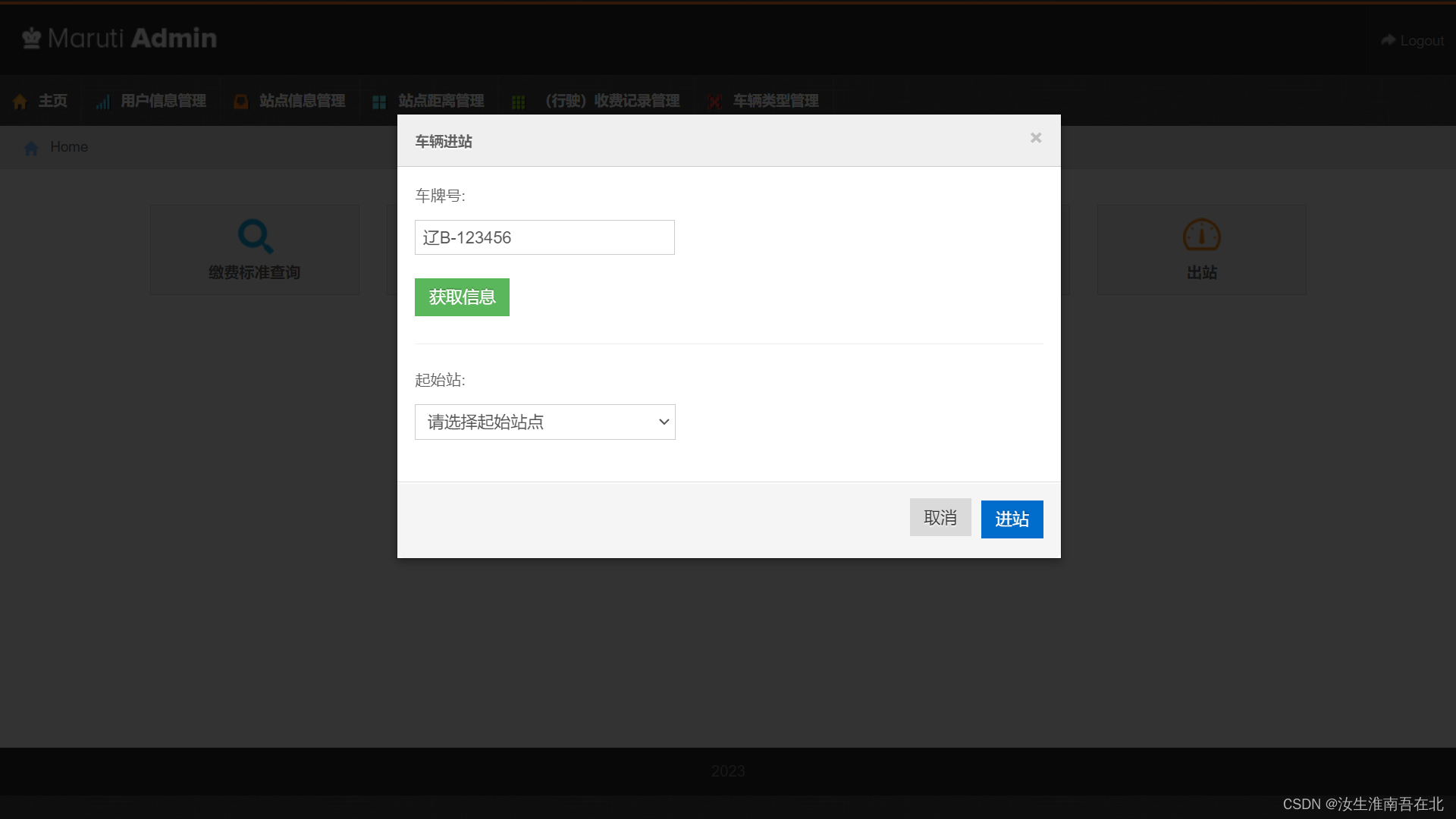This screenshot has width=1456, height=819.
Task: Click the magnifier icon for 缴费标准查询
Action: coord(255,237)
